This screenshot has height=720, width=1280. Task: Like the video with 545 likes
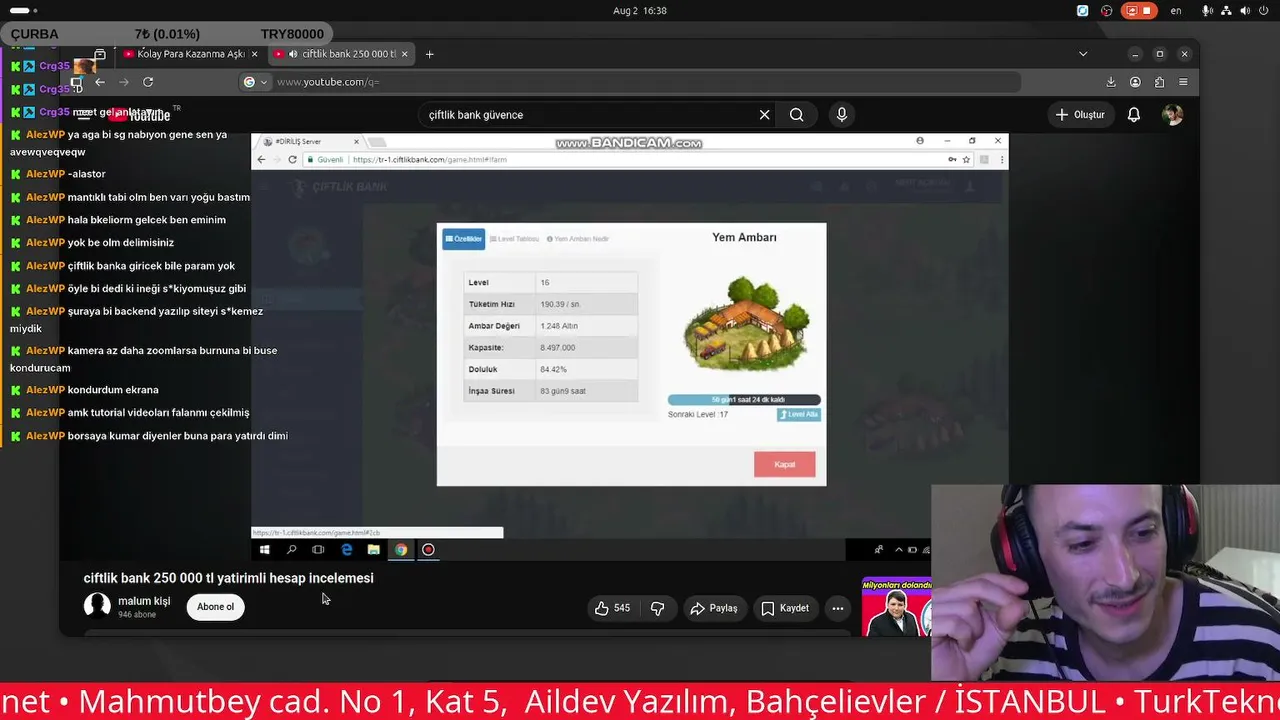(613, 608)
